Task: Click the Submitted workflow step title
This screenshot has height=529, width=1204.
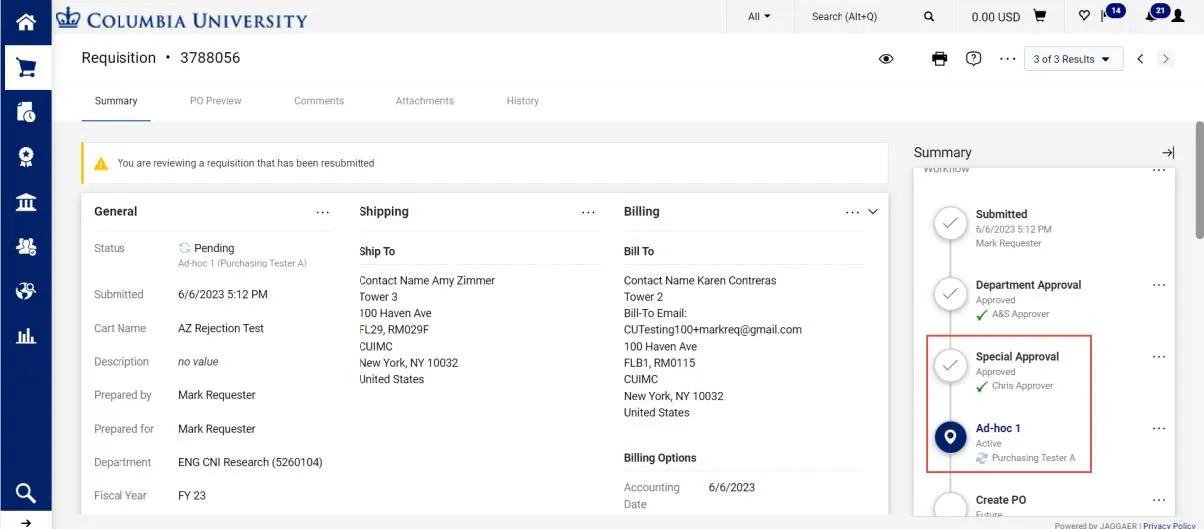Action: (x=1001, y=214)
